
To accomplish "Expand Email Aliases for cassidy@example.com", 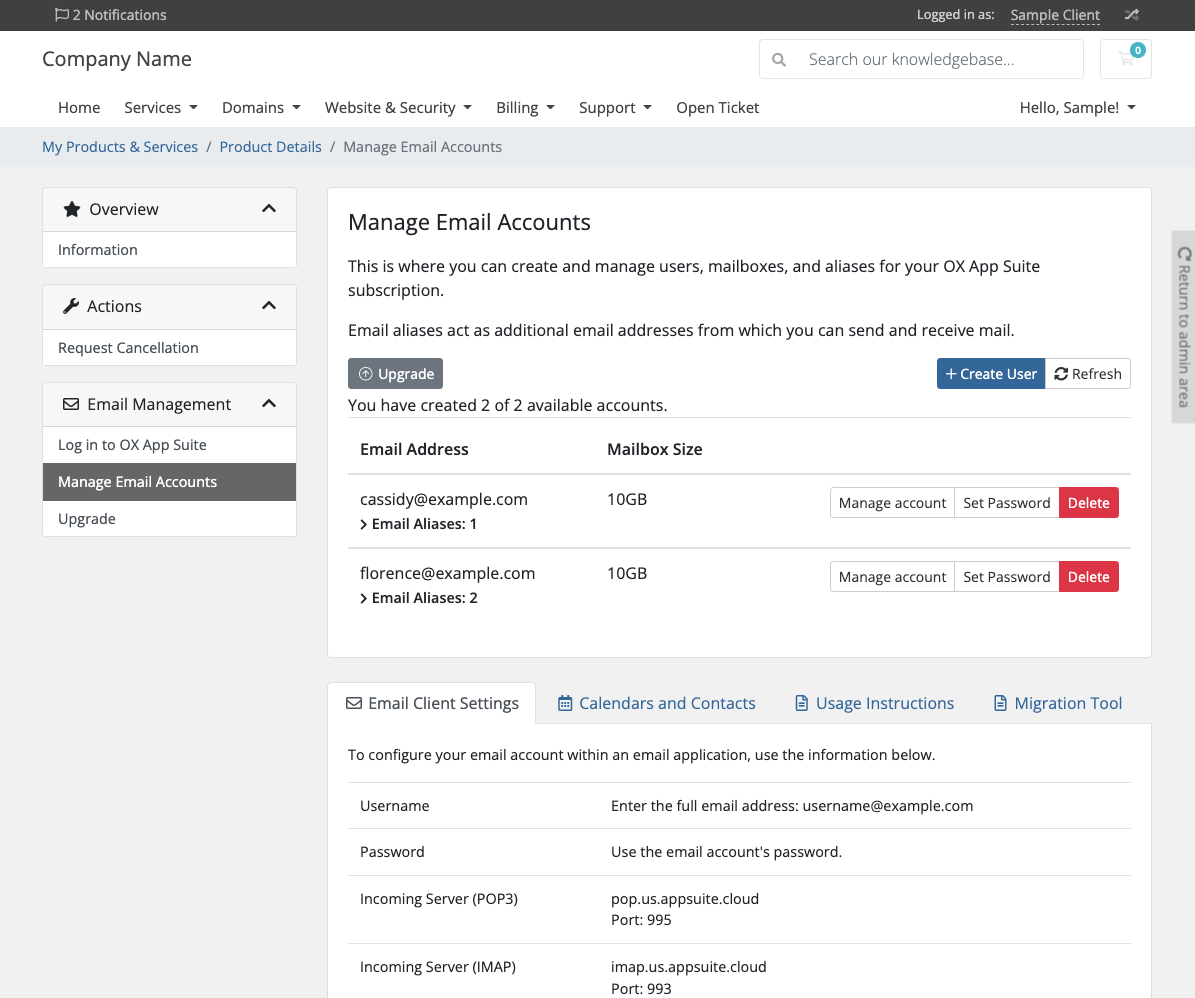I will (x=418, y=524).
